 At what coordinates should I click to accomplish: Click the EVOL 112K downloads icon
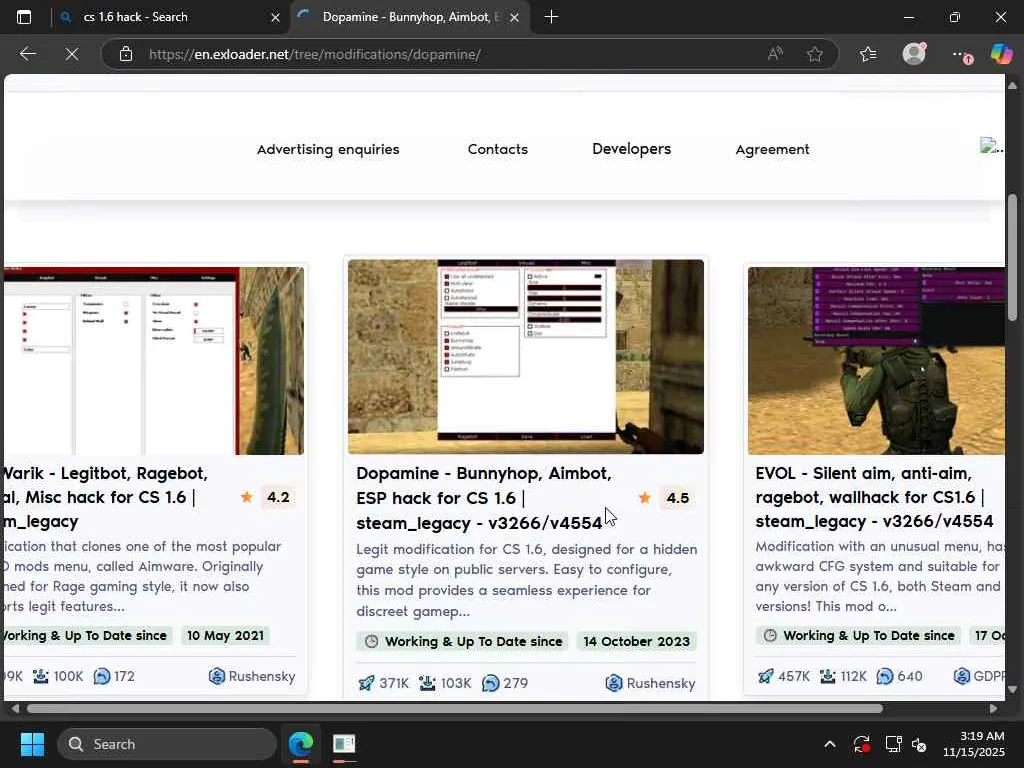(827, 676)
